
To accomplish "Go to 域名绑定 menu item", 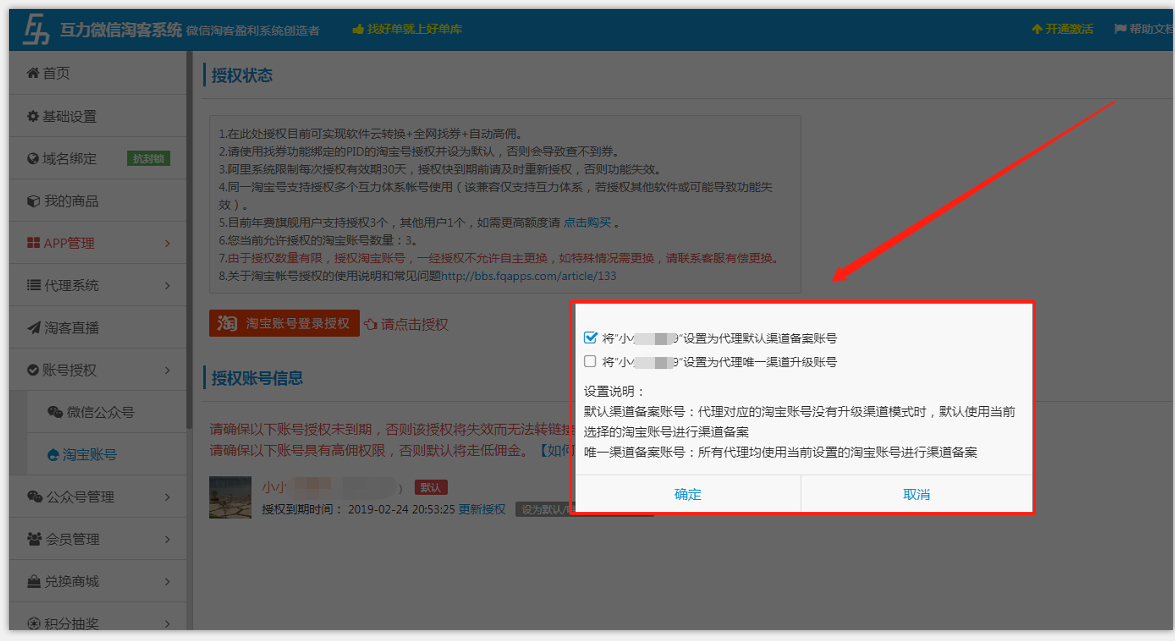I will 97,158.
